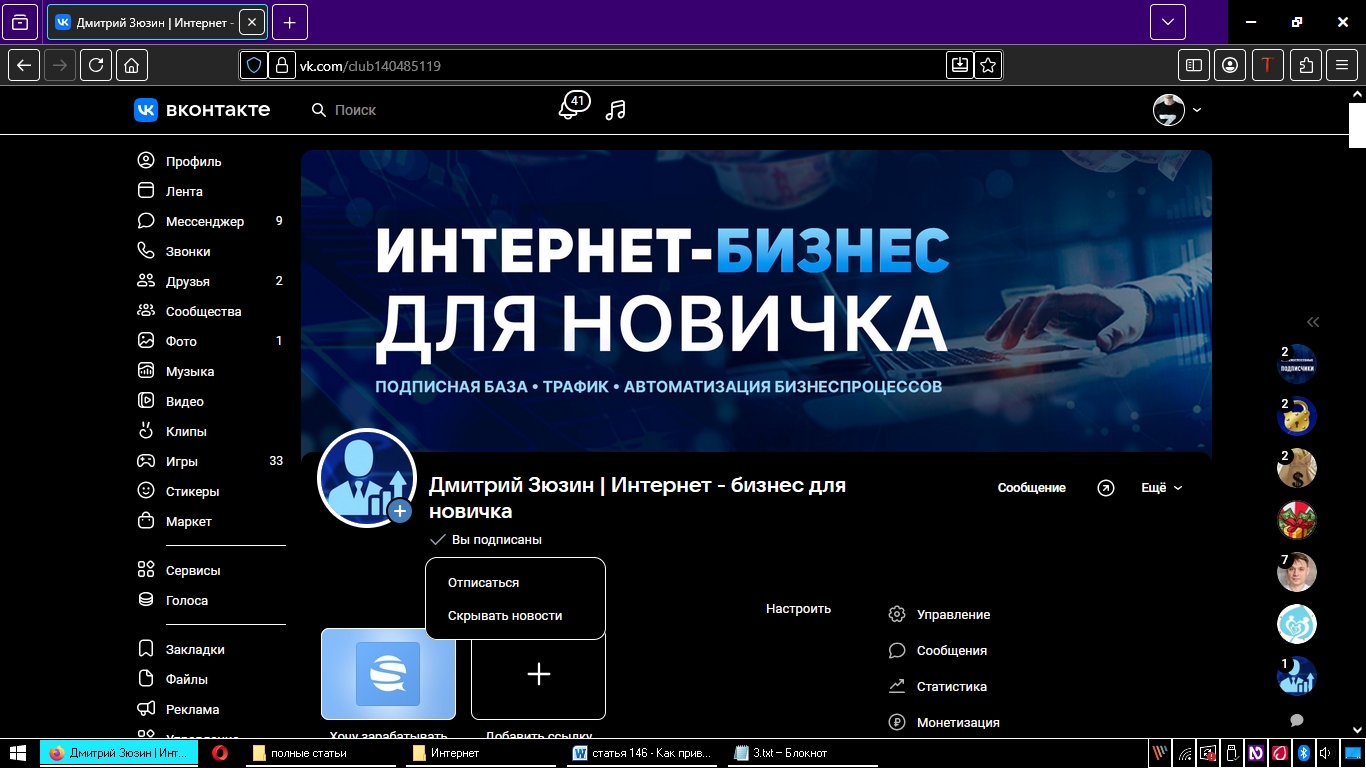The image size is (1366, 768).
Task: Select Отписаться from the open menu
Action: point(483,582)
